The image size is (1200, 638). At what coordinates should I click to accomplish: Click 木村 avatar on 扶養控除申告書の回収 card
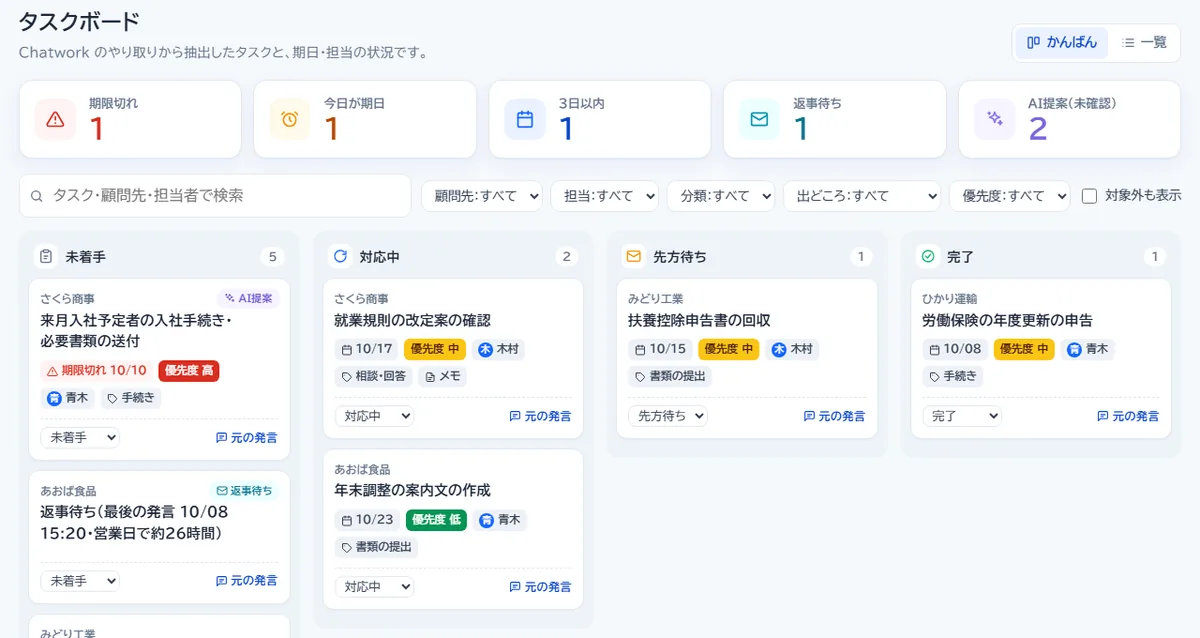779,349
